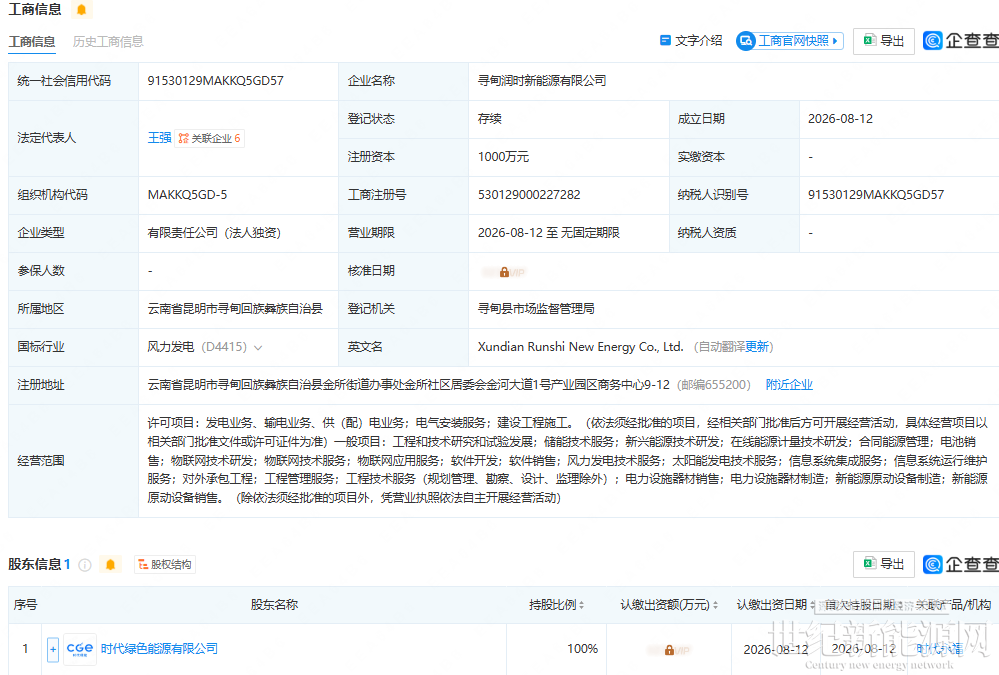Click bell icon in 股东信息 section
The height and width of the screenshot is (675, 999).
pyautogui.click(x=110, y=565)
